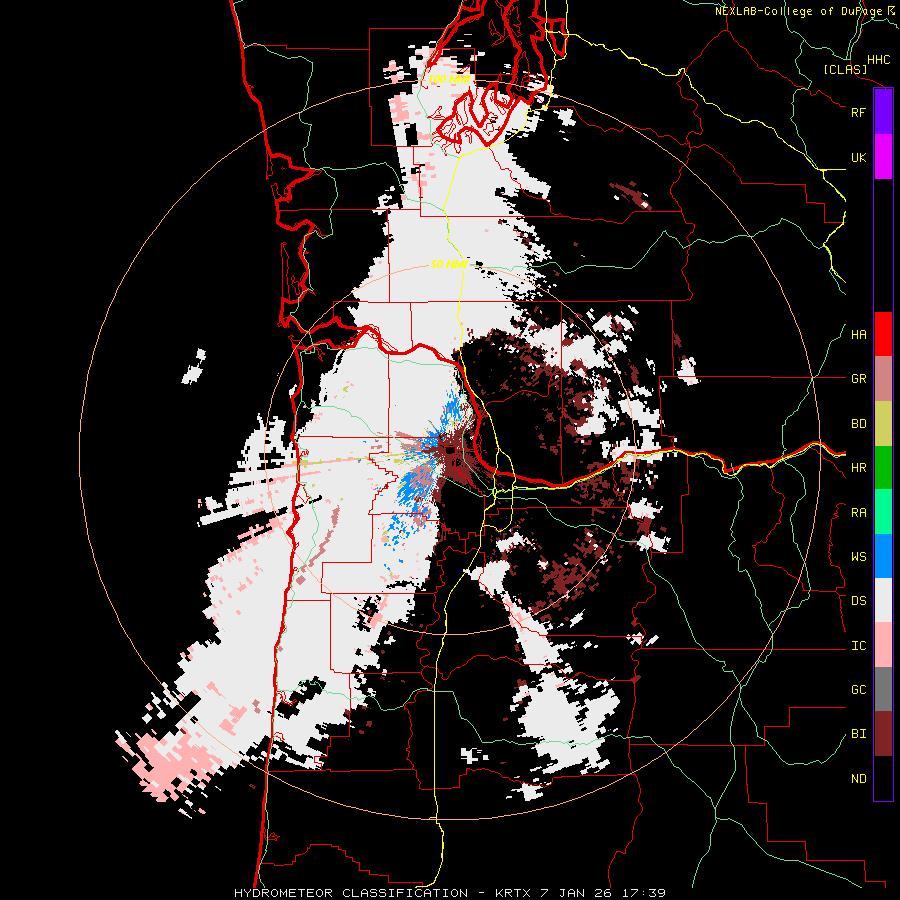900x900 pixels.
Task: Click the GC gray legend swatch
Action: [883, 689]
